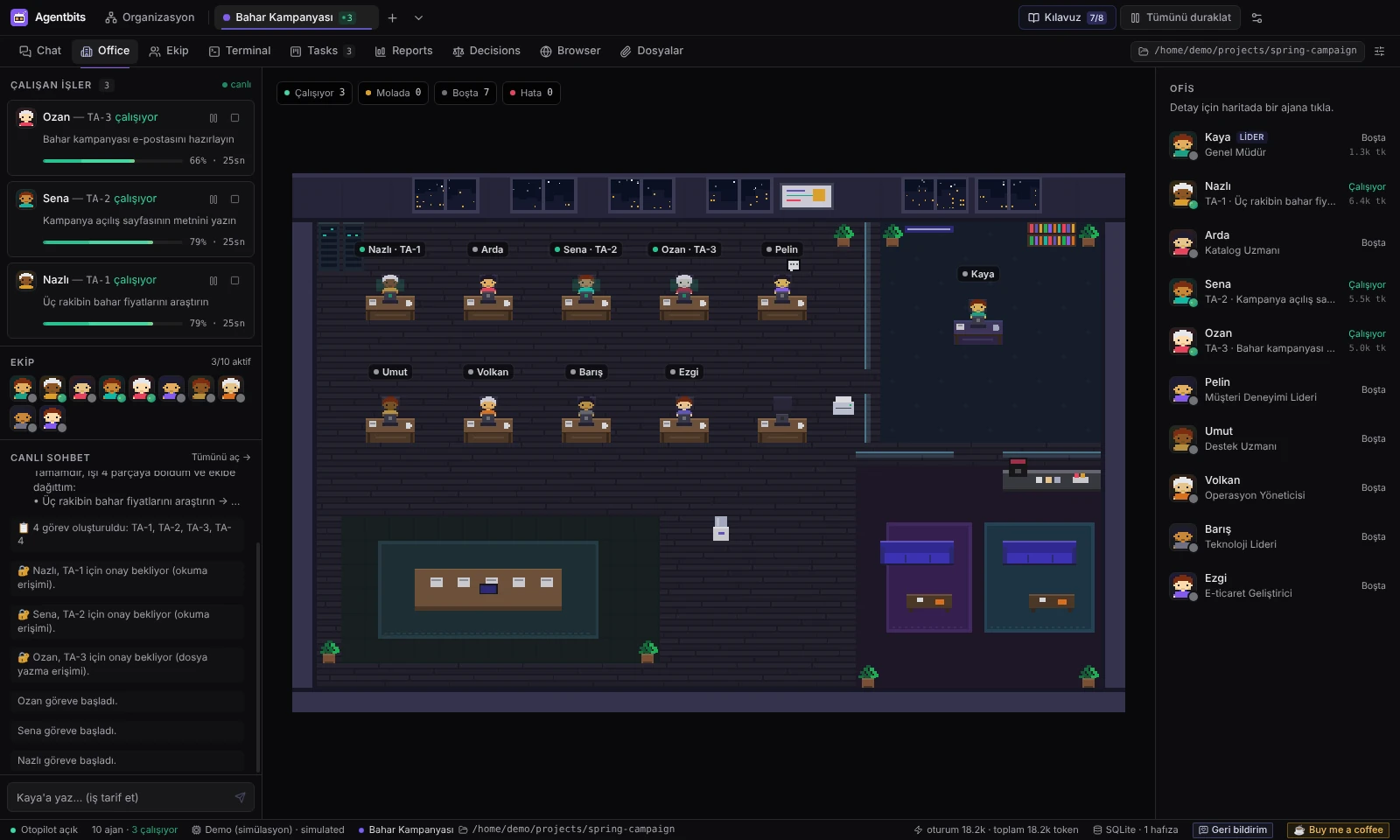Toggle the Çalışıyor status filter
1400x840 pixels.
tap(314, 93)
